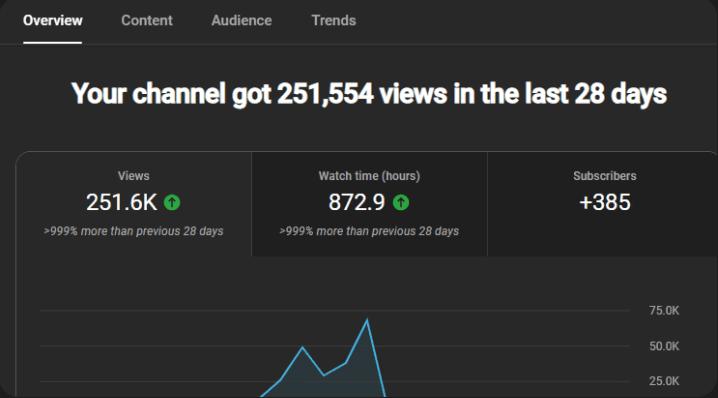Click the 50.0K axis label
Viewport: 718px width, 398px height.
[x=664, y=346]
